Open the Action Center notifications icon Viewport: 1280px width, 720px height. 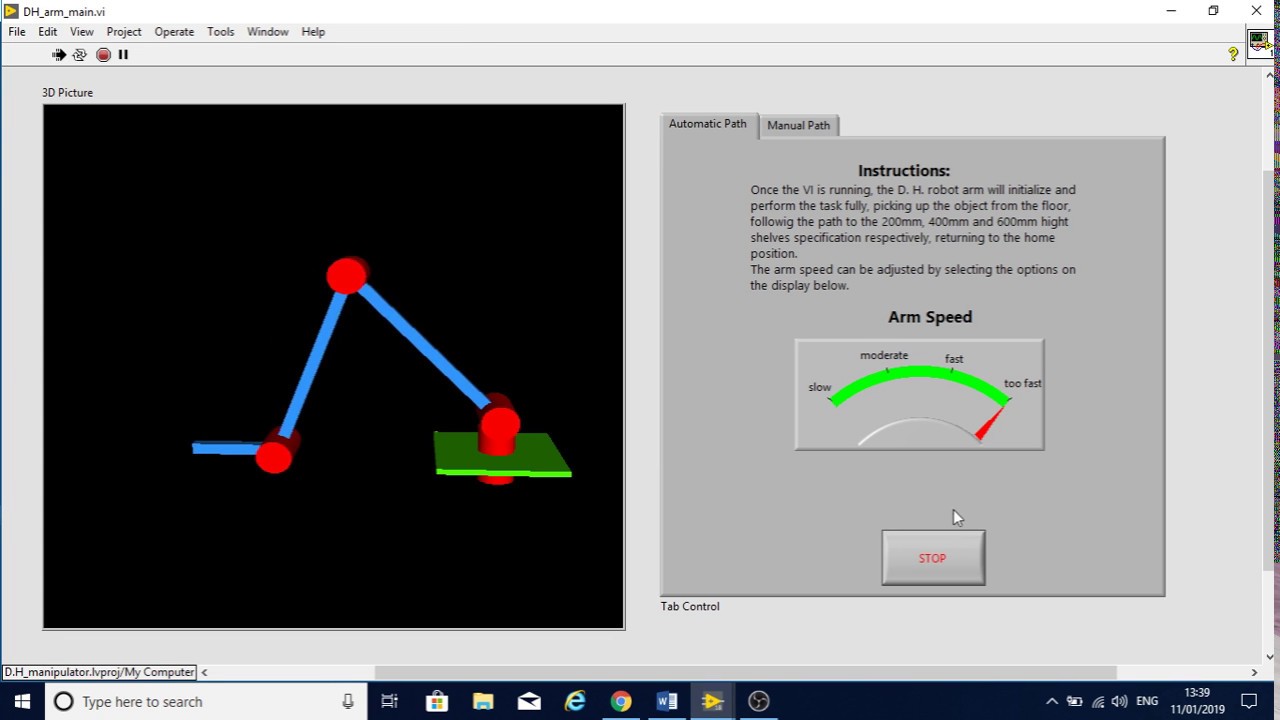click(x=1249, y=702)
